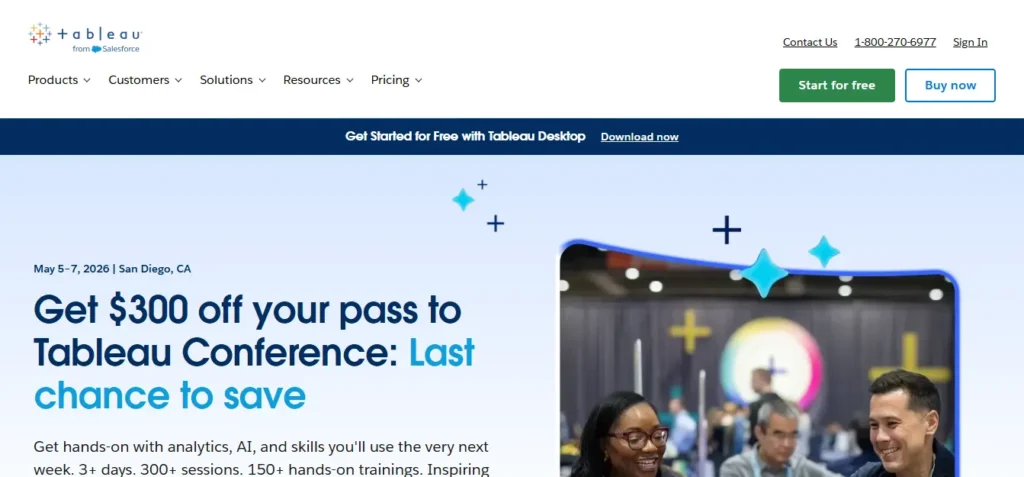Viewport: 1024px width, 477px height.
Task: Open the Resources menu
Action: pyautogui.click(x=318, y=80)
